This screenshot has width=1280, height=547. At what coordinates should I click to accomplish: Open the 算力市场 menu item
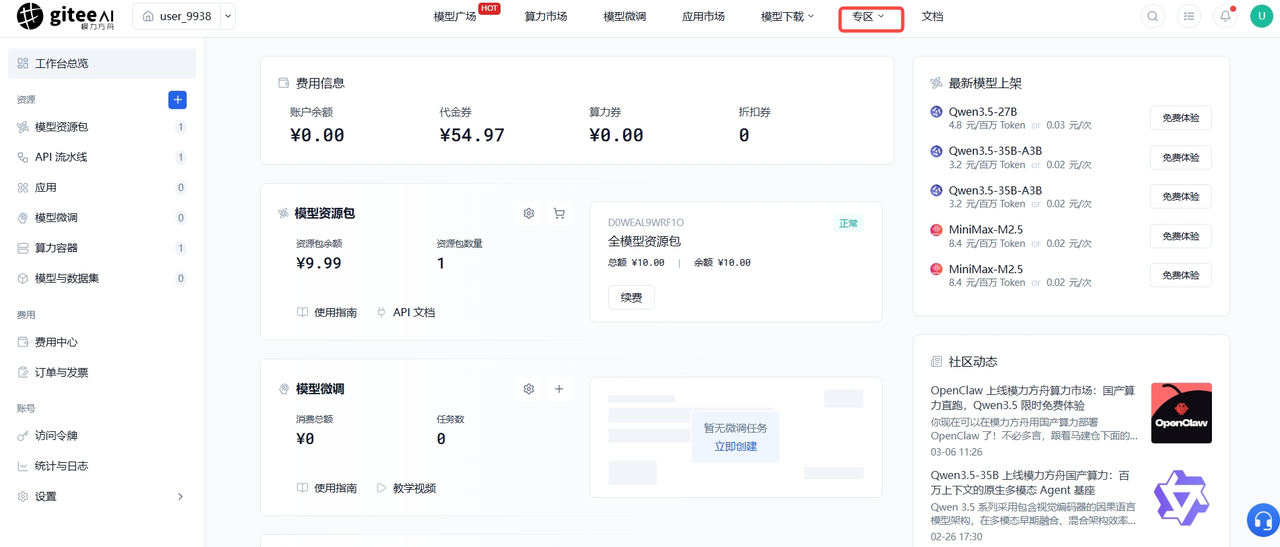pos(545,17)
